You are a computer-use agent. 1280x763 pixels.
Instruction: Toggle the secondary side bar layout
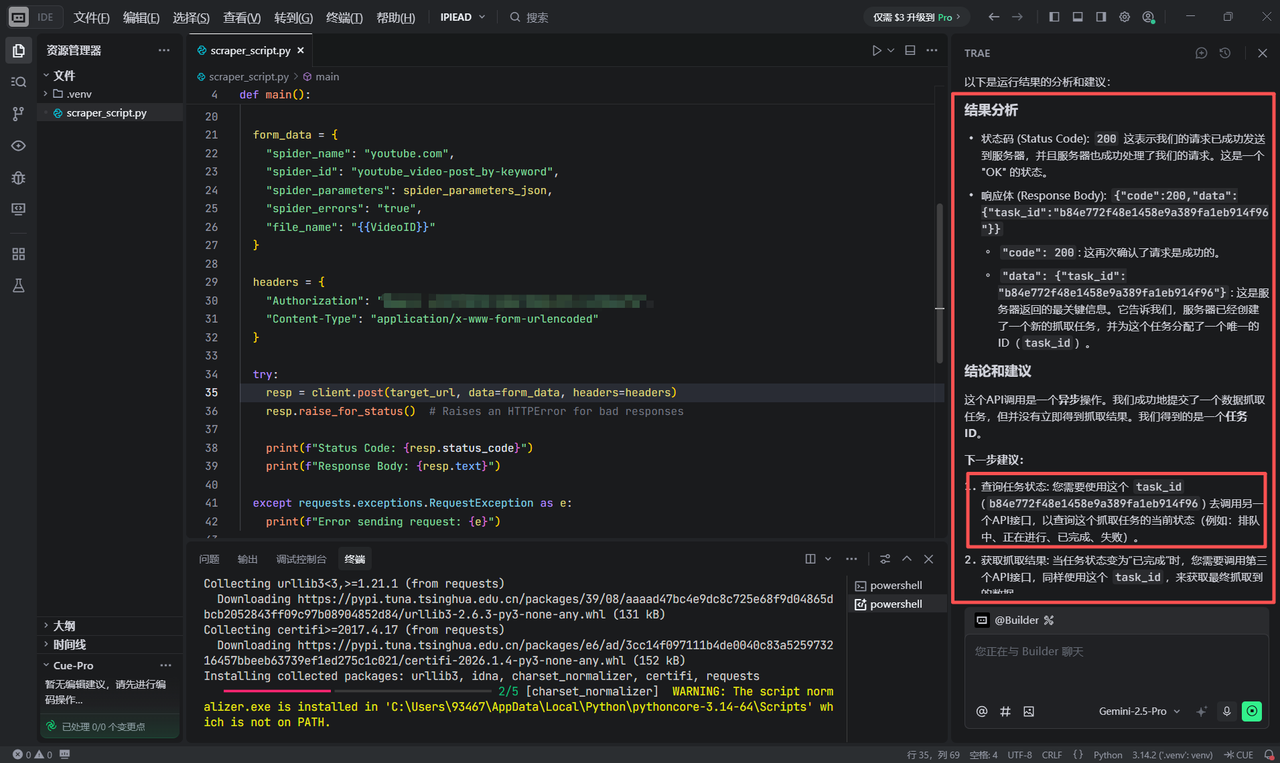click(1101, 17)
